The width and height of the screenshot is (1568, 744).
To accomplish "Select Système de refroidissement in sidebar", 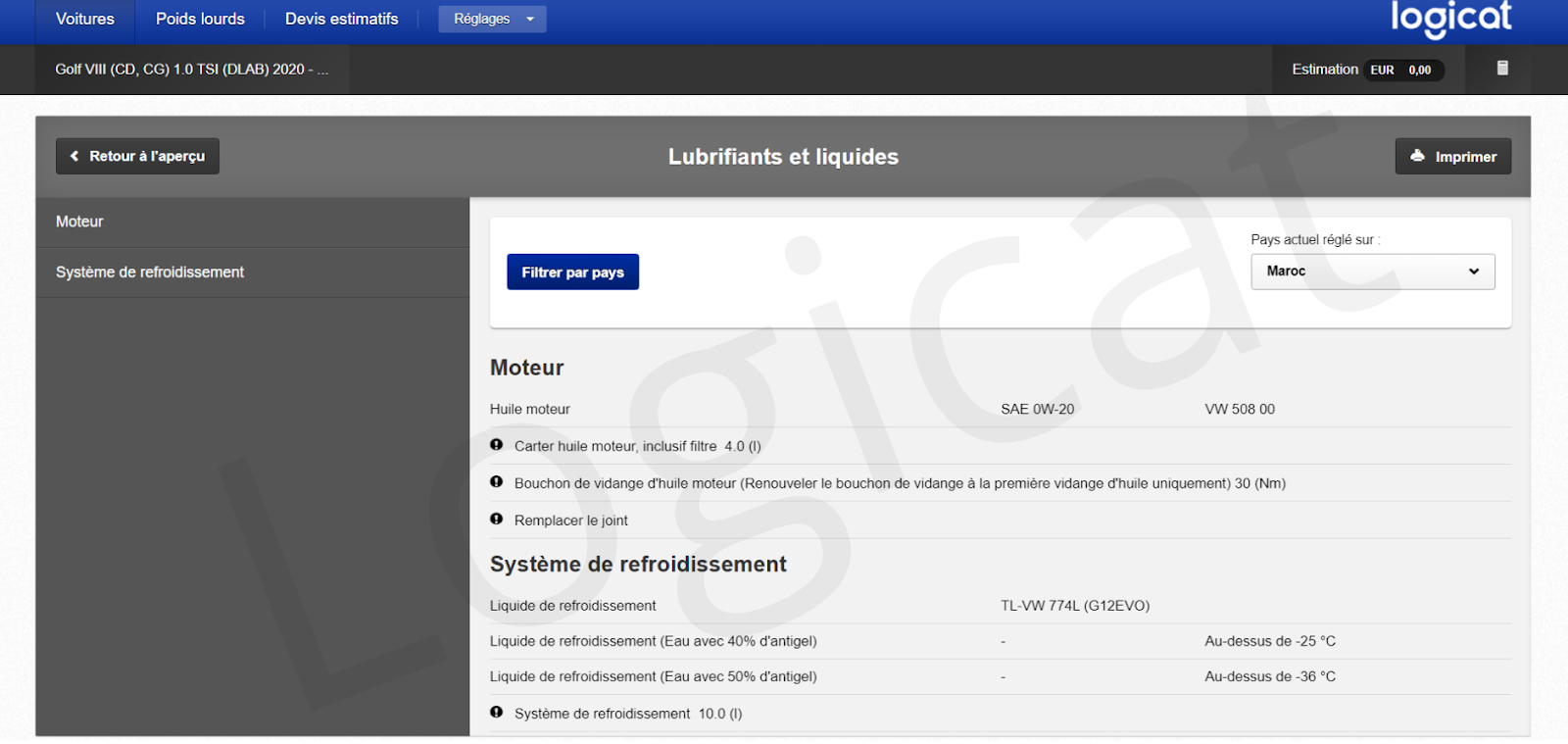I will click(253, 273).
